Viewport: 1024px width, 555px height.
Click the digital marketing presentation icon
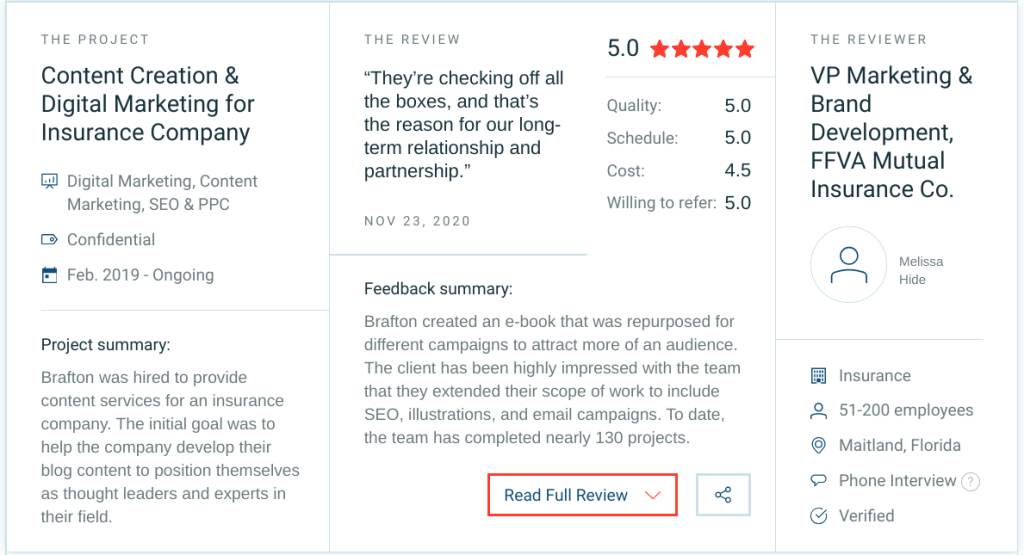(x=49, y=182)
